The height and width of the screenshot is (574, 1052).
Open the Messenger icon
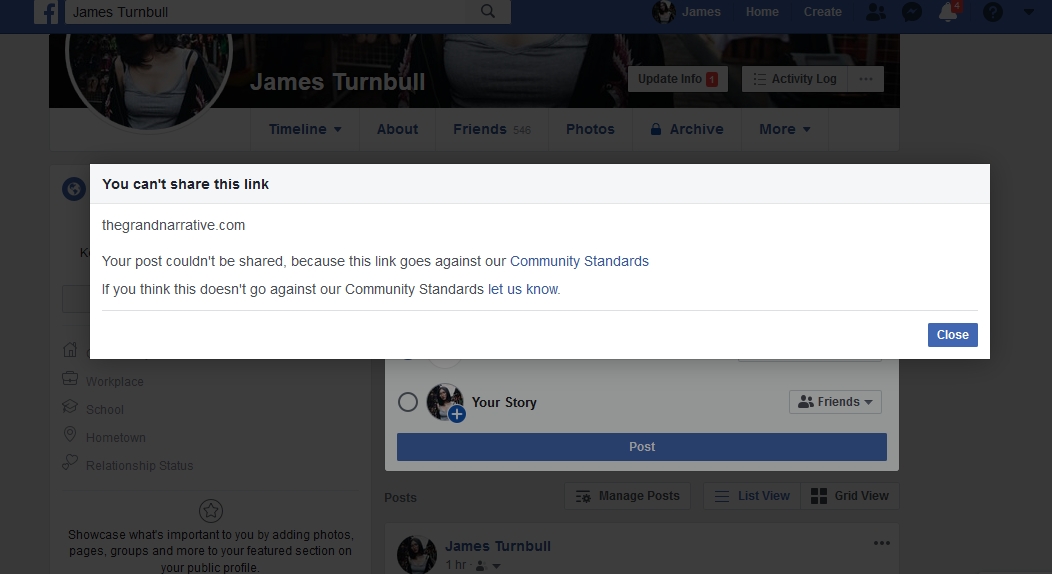pos(911,12)
